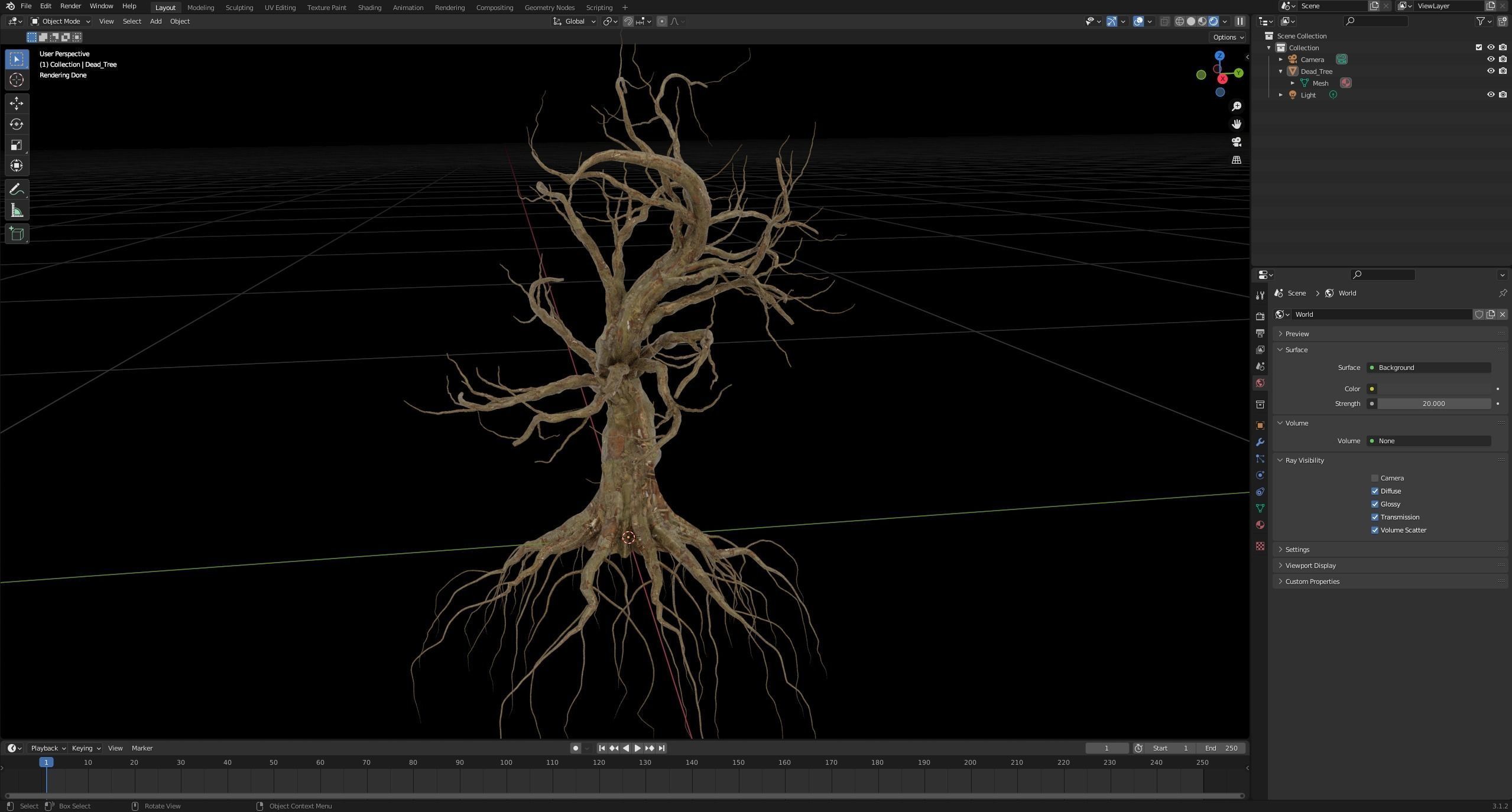Open the viewport Add menu

(155, 21)
